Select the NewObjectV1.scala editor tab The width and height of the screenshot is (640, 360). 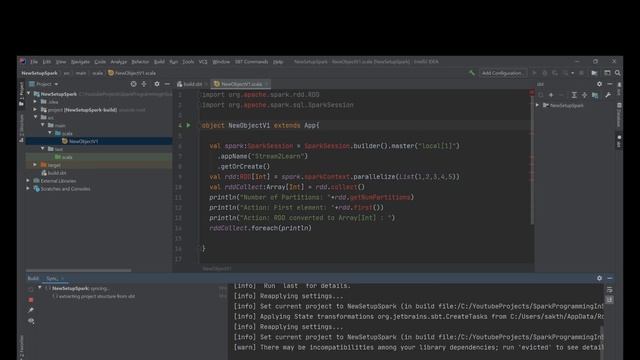241,84
